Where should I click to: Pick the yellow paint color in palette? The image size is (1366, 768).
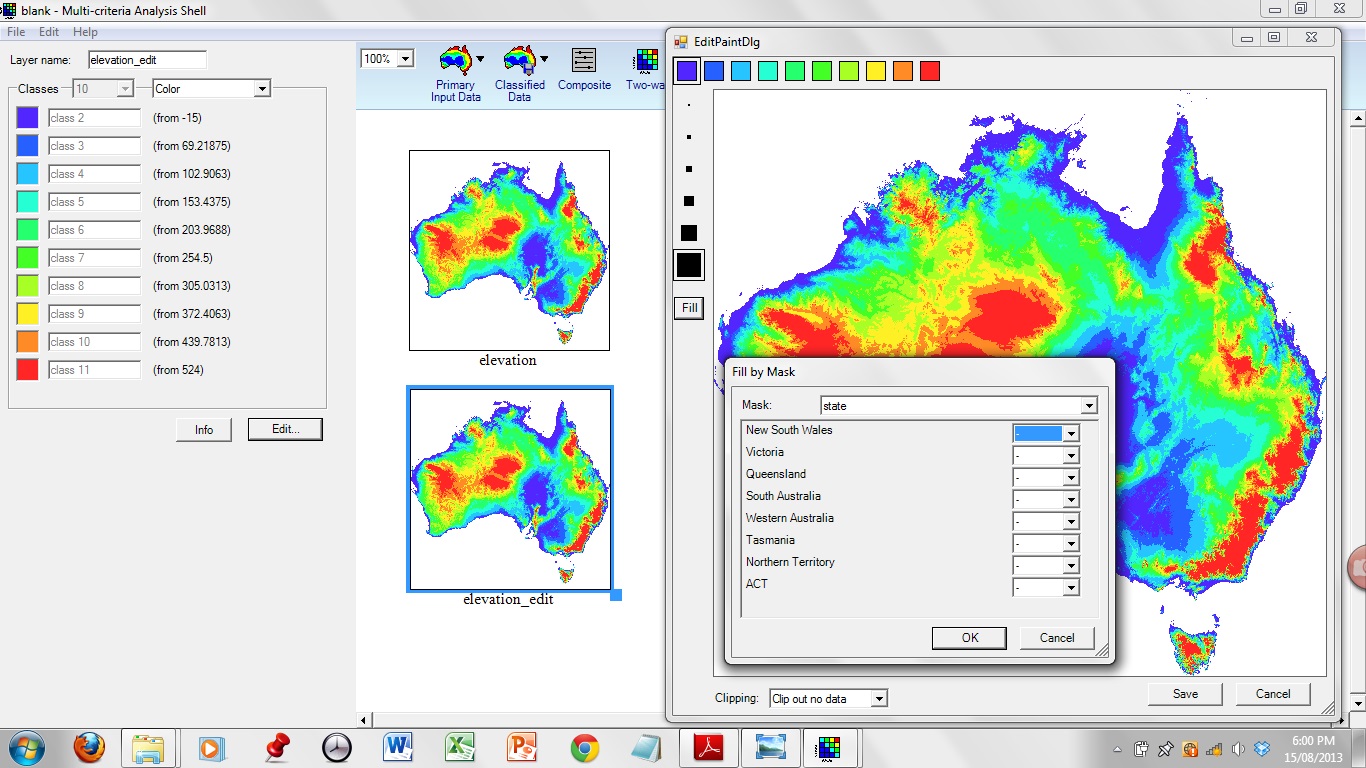tap(876, 71)
